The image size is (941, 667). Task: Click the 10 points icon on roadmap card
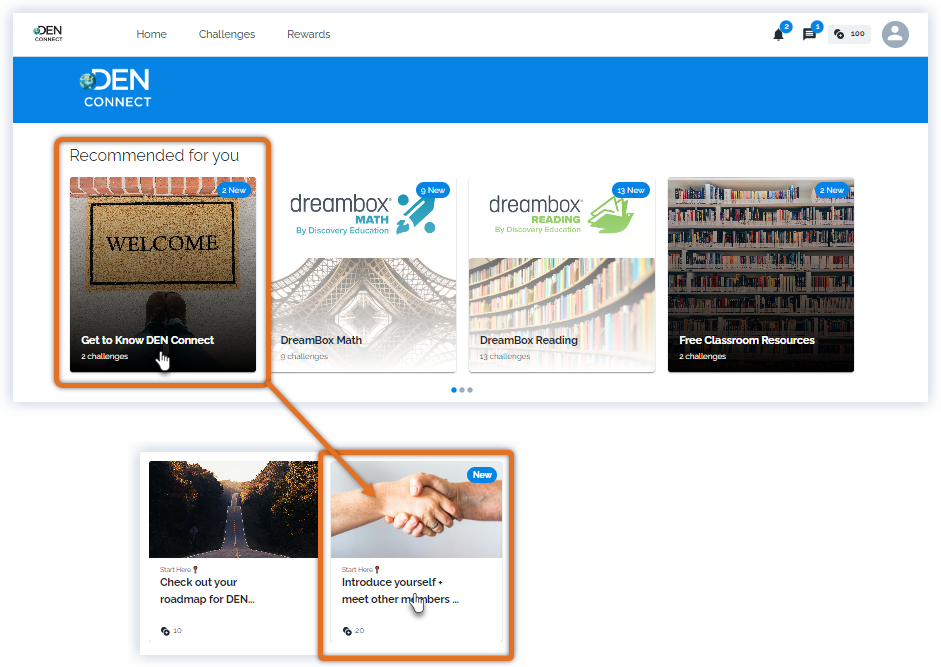click(165, 631)
